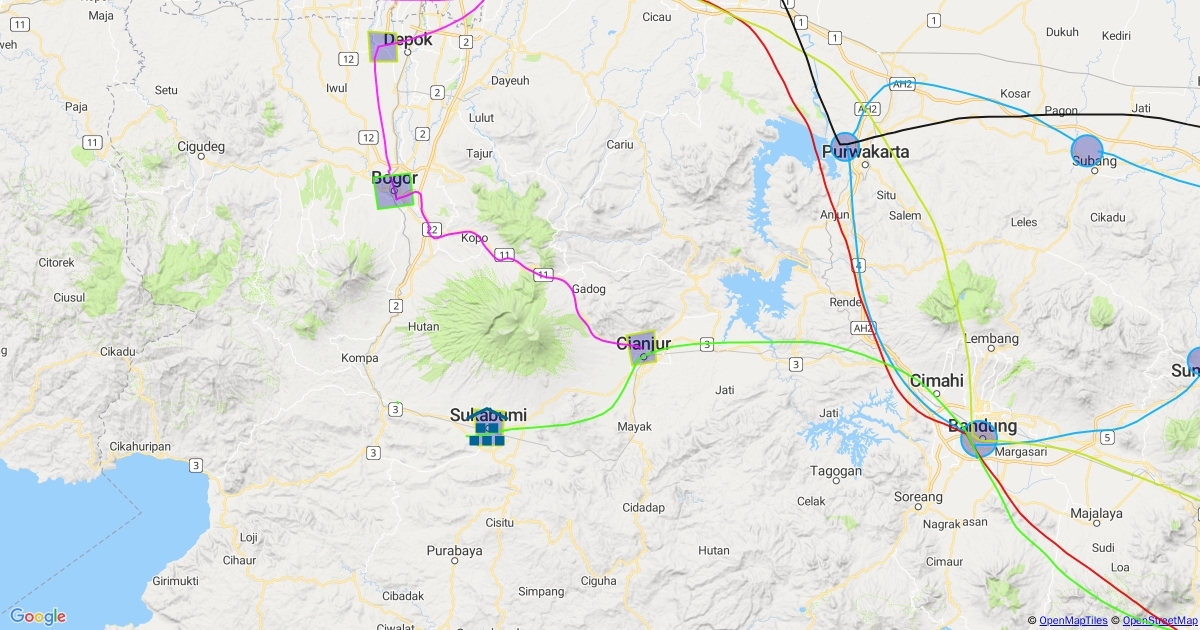Open the OpenStreetMap attribution link
Screen dimensions: 1200x630
coord(1160,621)
